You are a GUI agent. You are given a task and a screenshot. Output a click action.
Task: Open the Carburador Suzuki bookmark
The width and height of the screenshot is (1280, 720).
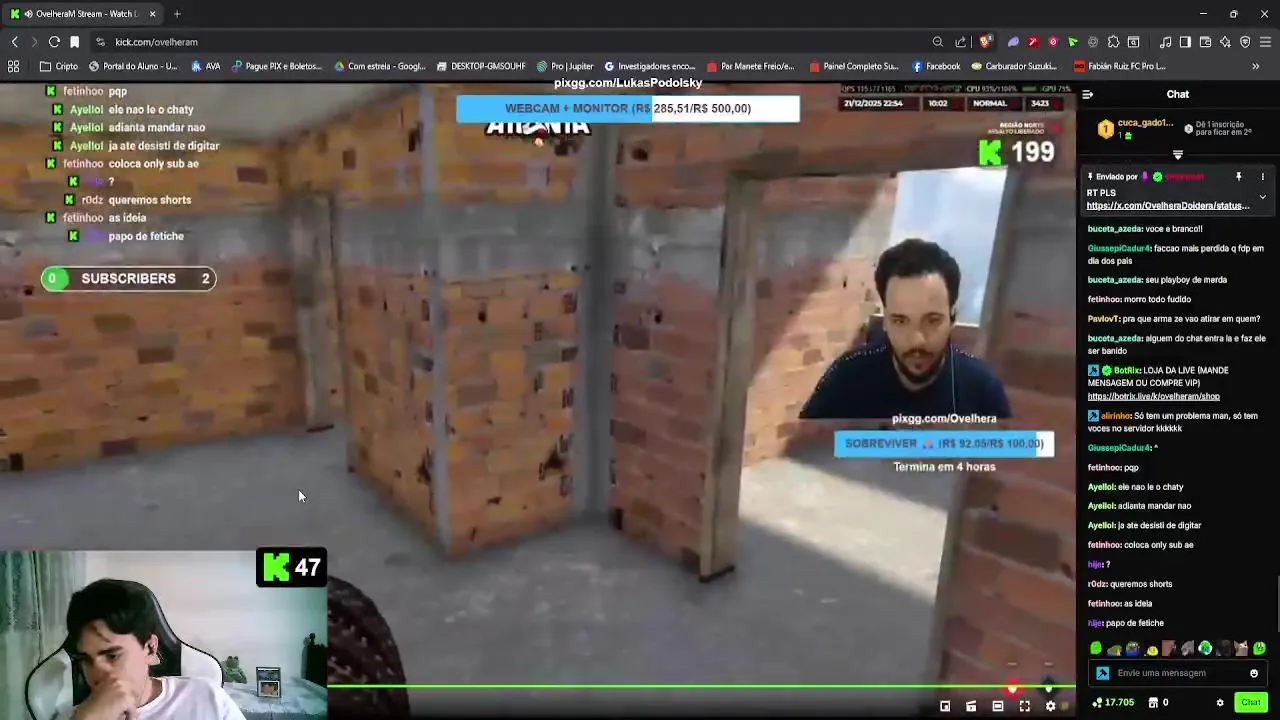coord(1014,66)
